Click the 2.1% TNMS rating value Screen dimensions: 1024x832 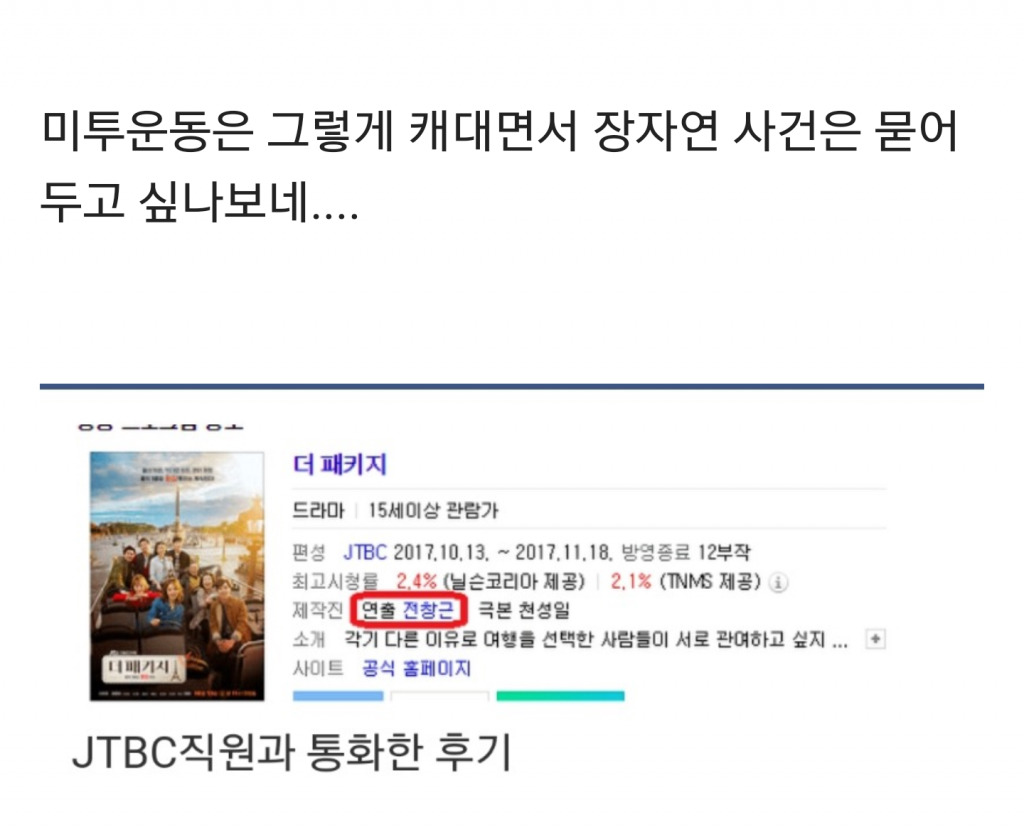click(x=631, y=581)
